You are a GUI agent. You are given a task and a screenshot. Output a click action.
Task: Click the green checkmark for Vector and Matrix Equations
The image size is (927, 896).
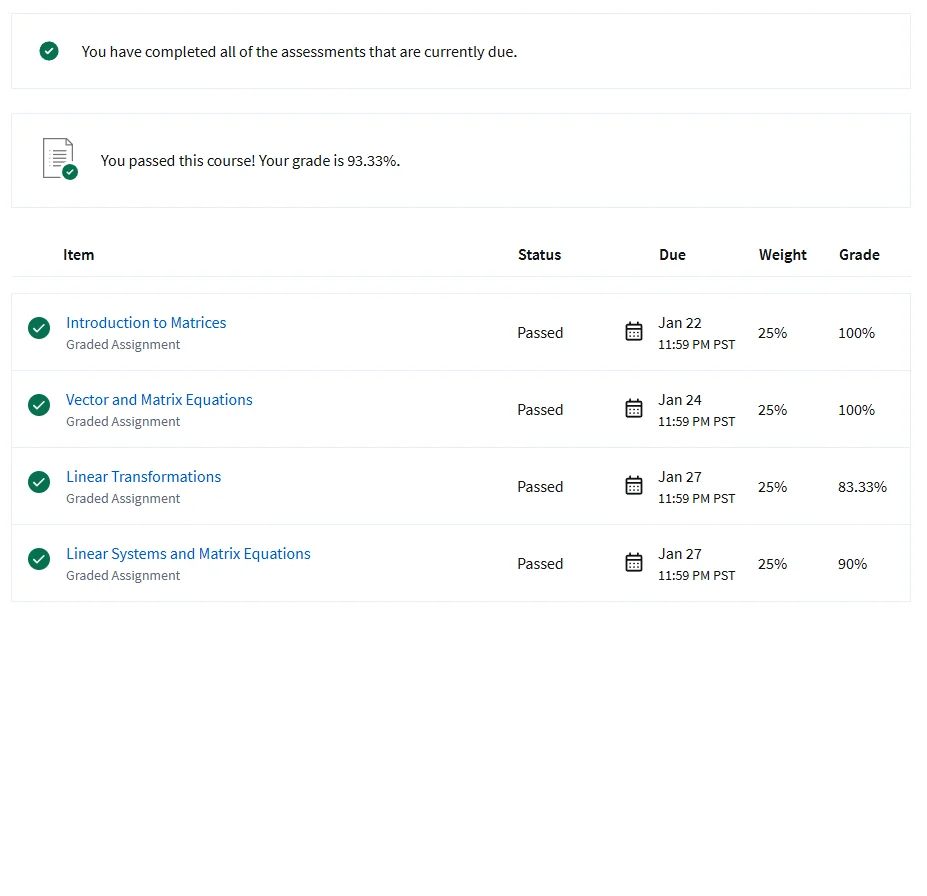39,405
